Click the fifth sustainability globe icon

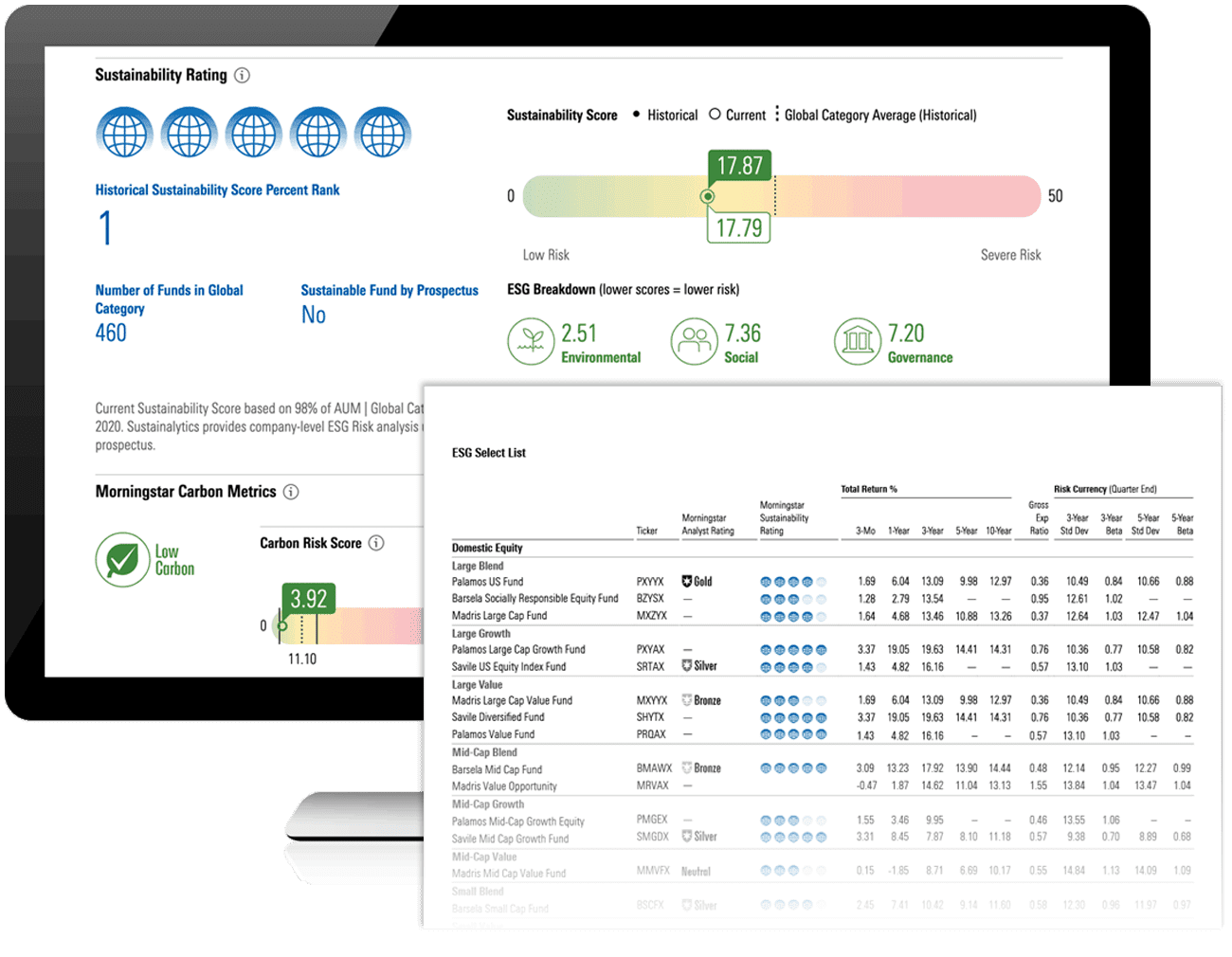tap(383, 133)
